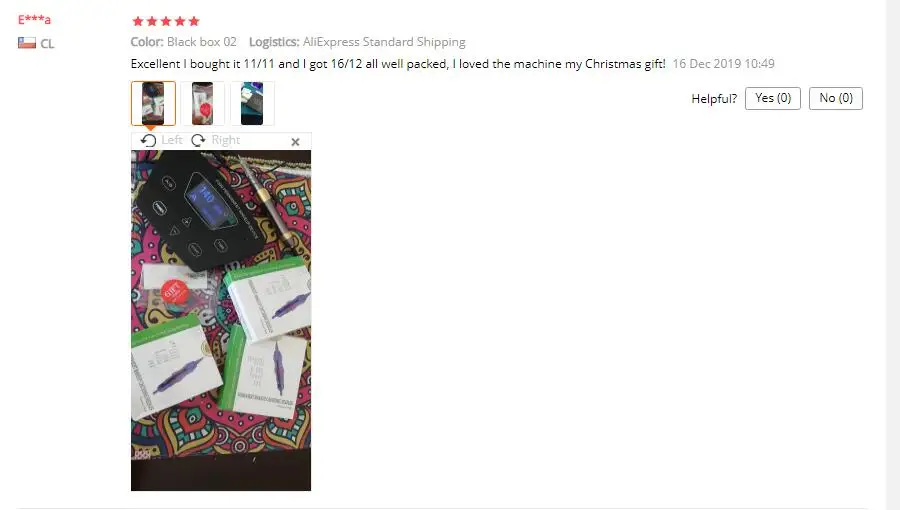900x510 pixels.
Task: Click the vertical page scrollbar
Action: coord(893,255)
